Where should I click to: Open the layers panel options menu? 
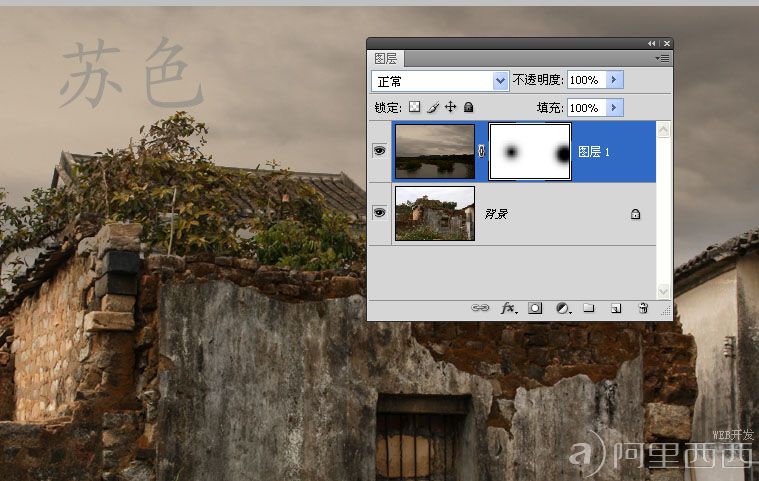tap(662, 58)
